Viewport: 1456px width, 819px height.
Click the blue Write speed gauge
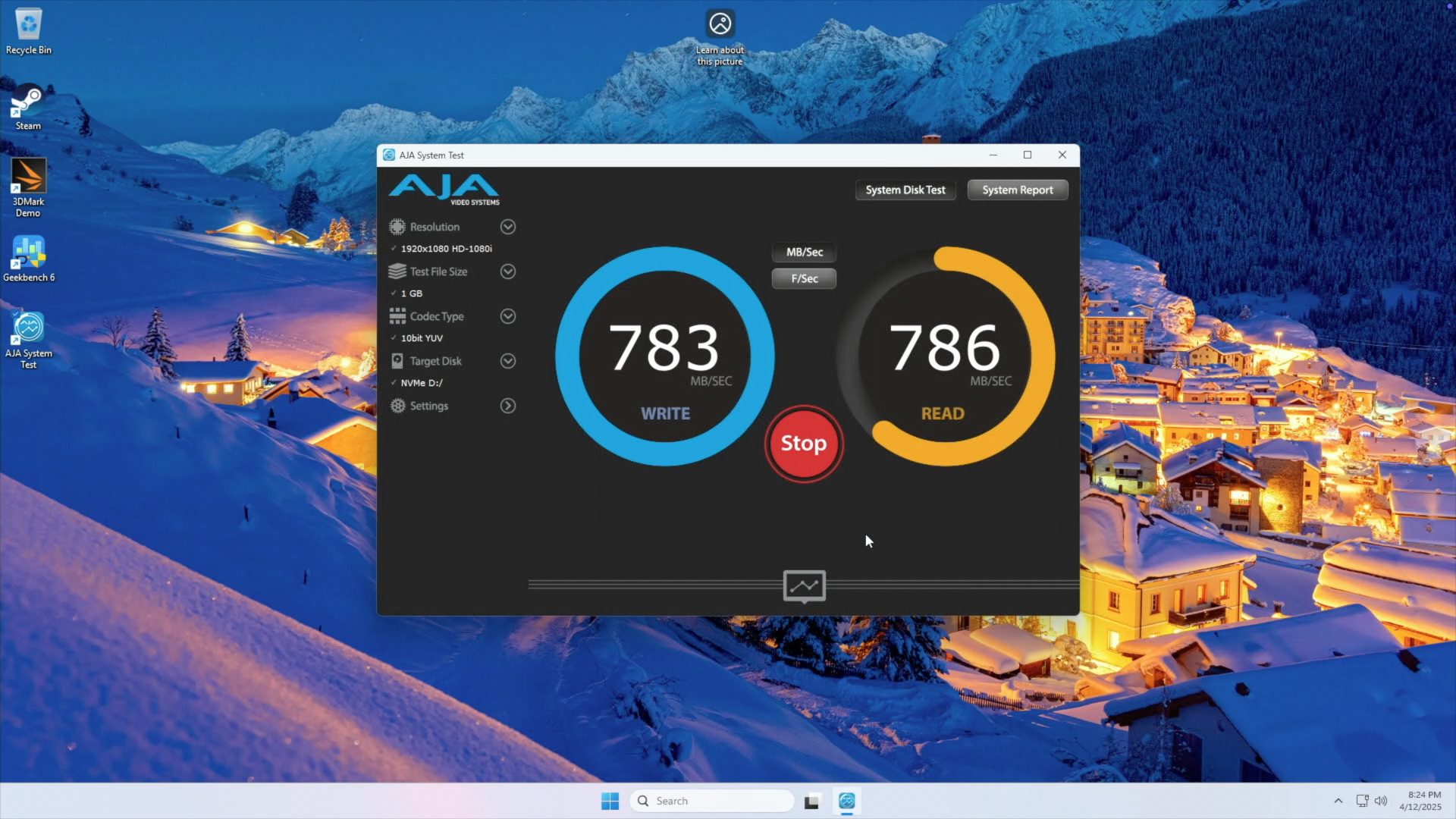pos(664,356)
